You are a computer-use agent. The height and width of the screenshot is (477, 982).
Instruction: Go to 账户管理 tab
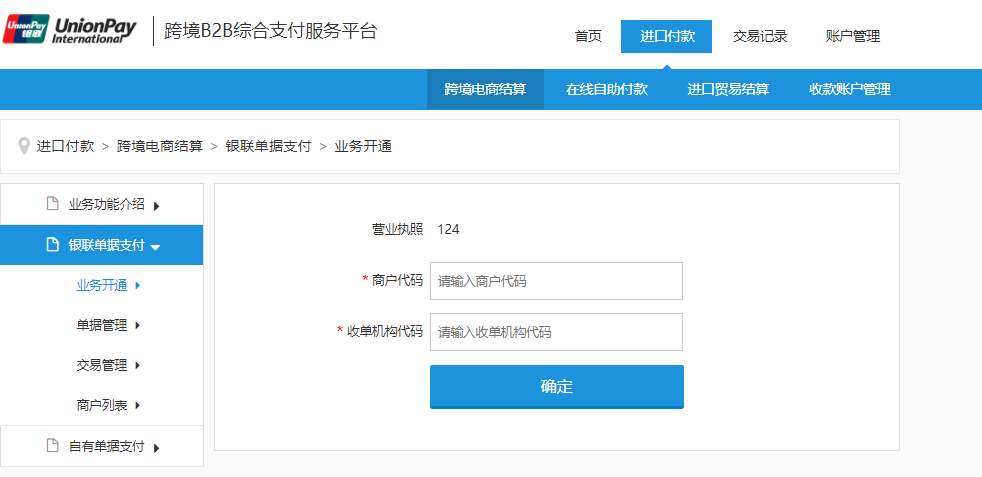pyautogui.click(x=853, y=36)
